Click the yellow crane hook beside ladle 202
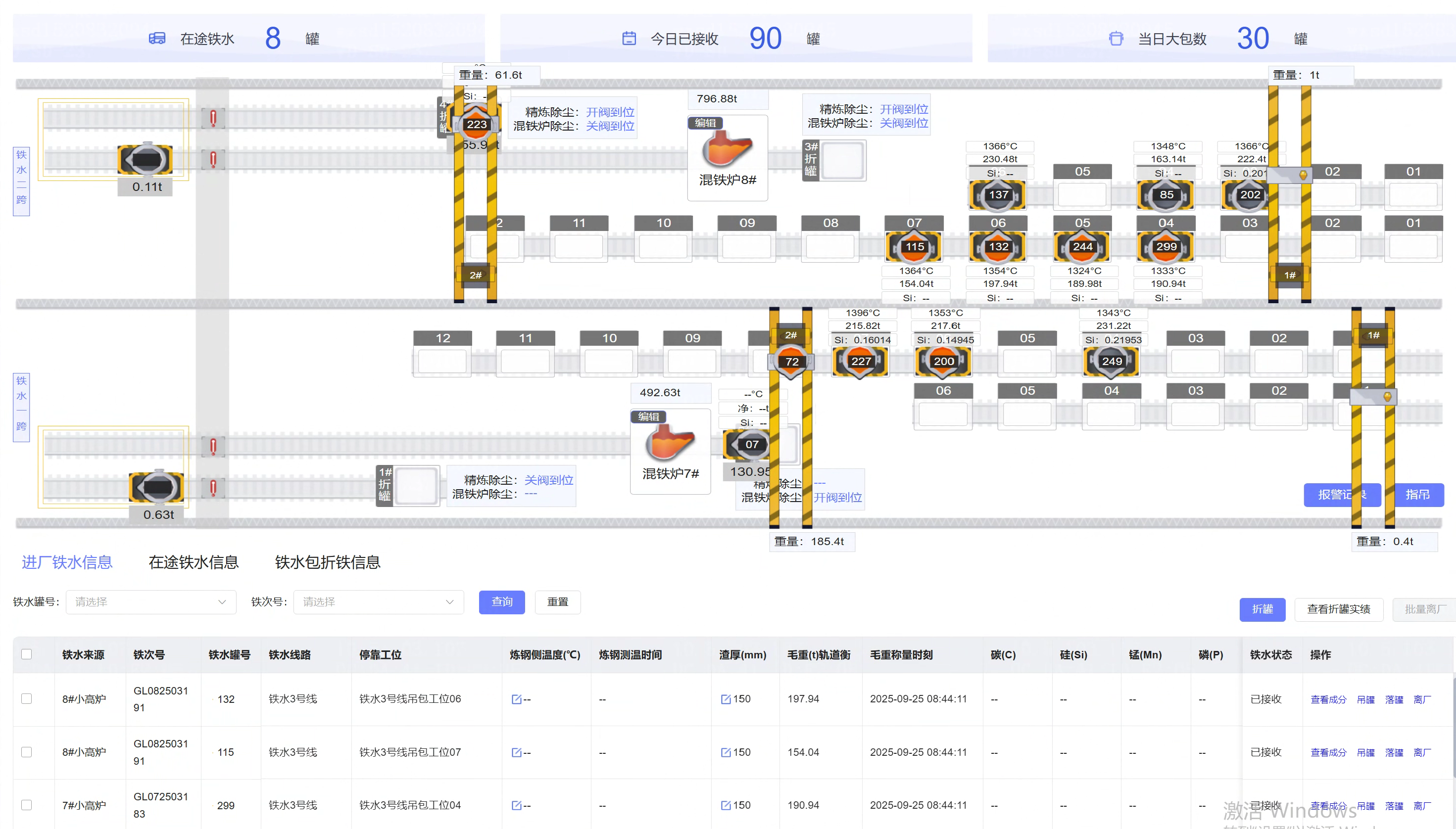Screen dimensions: 1456x829 1303,175
